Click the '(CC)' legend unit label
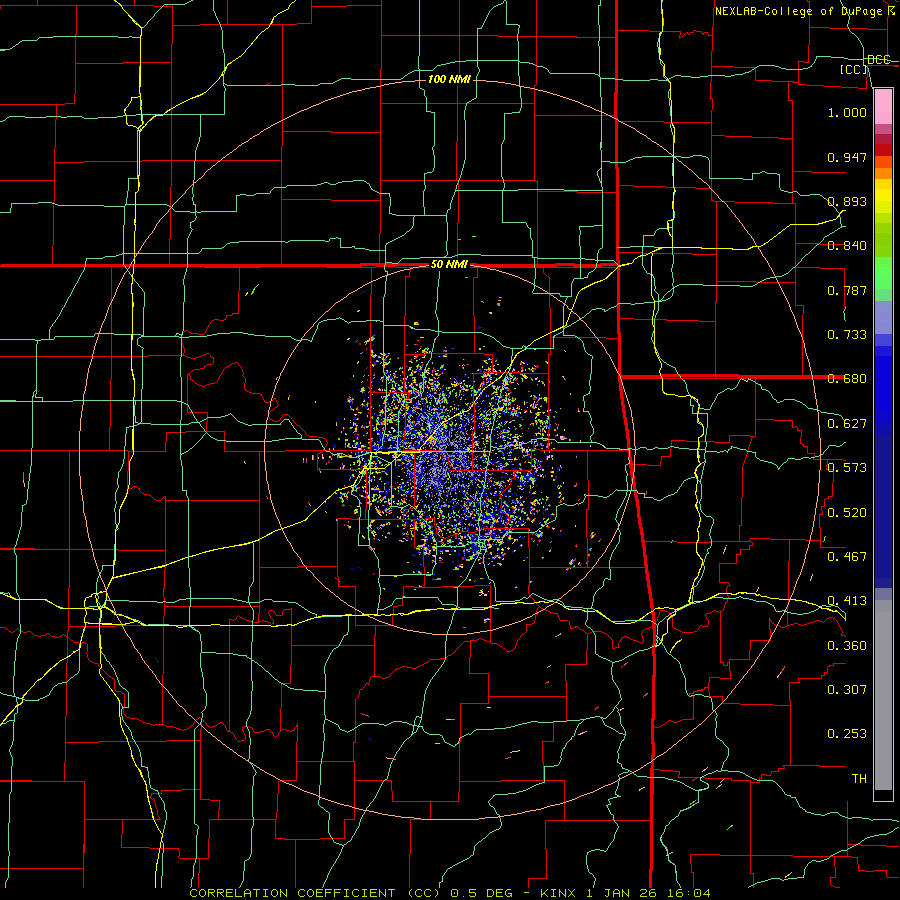This screenshot has height=900, width=900. [x=854, y=69]
